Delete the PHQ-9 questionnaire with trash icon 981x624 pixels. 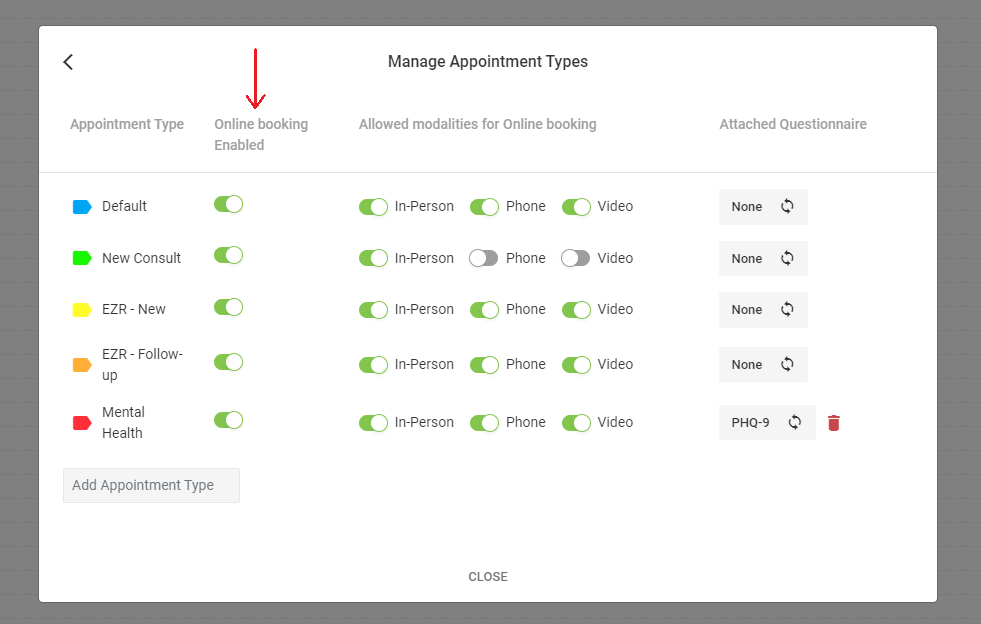(833, 423)
